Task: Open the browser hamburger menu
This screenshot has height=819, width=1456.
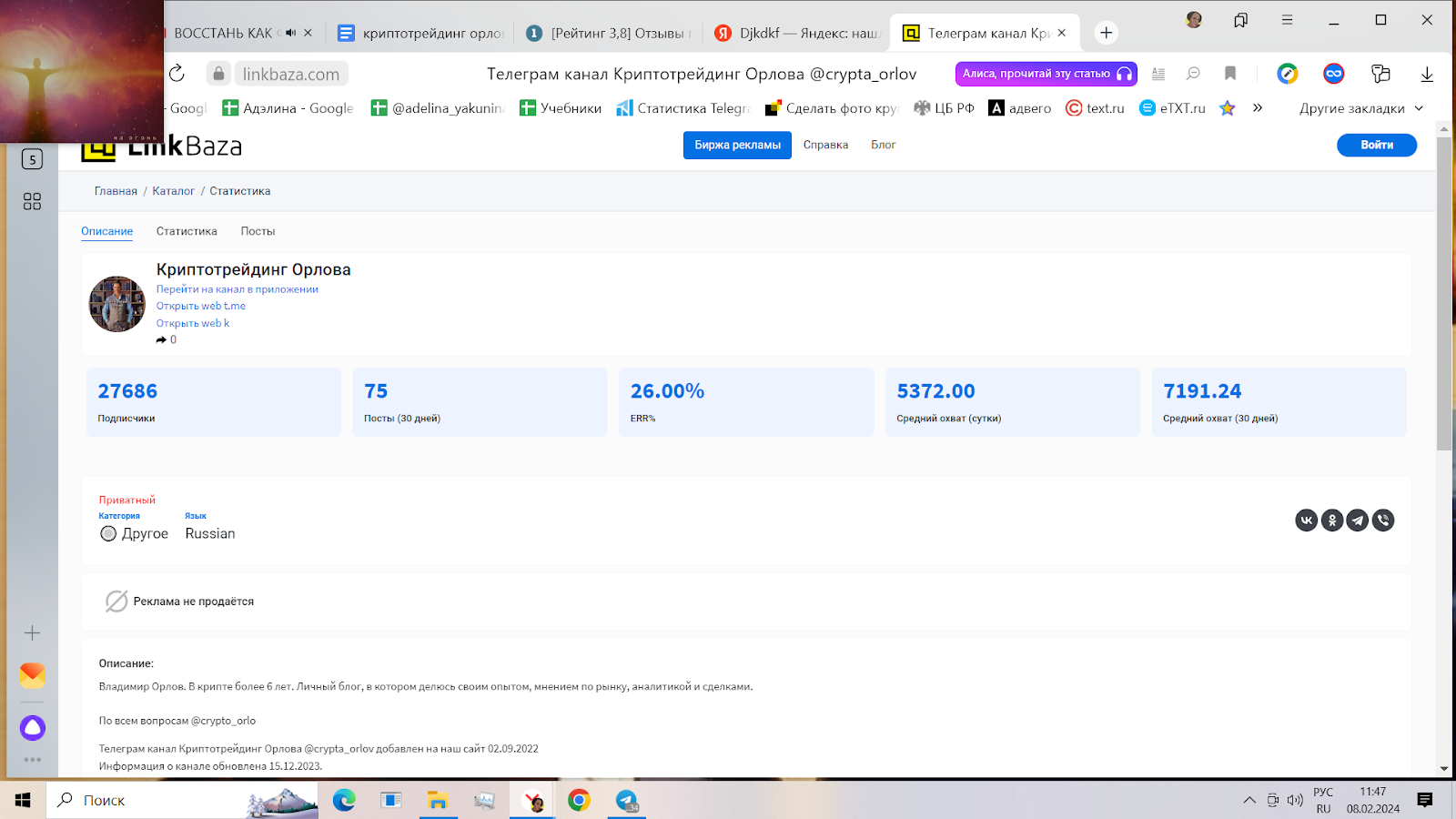Action: (1287, 19)
